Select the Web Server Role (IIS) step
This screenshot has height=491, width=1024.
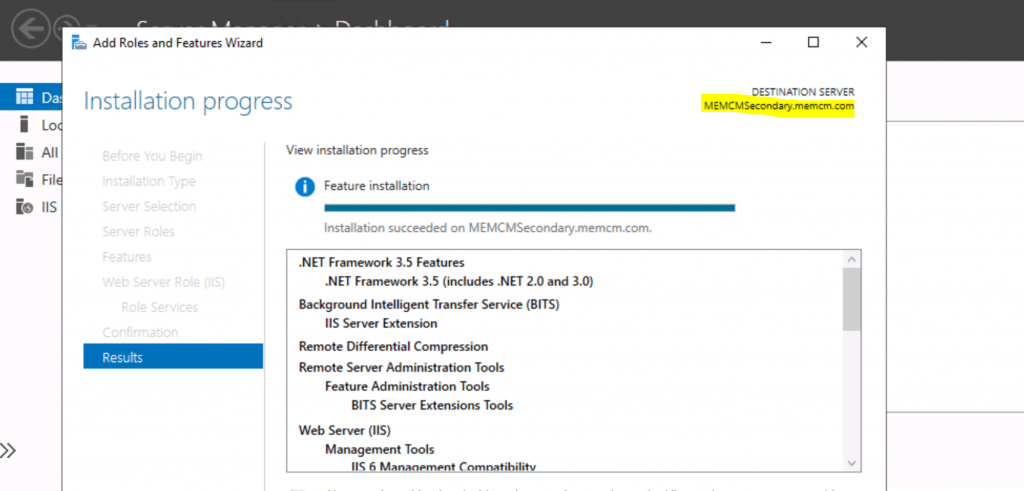point(164,282)
